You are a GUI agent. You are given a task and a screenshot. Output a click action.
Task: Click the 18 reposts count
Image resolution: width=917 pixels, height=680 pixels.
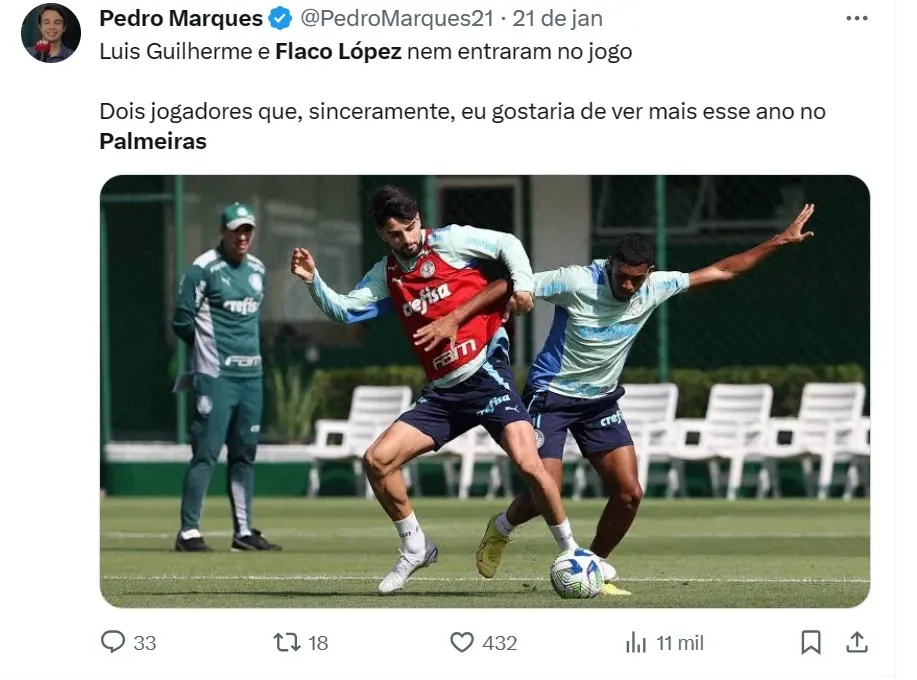pyautogui.click(x=318, y=643)
